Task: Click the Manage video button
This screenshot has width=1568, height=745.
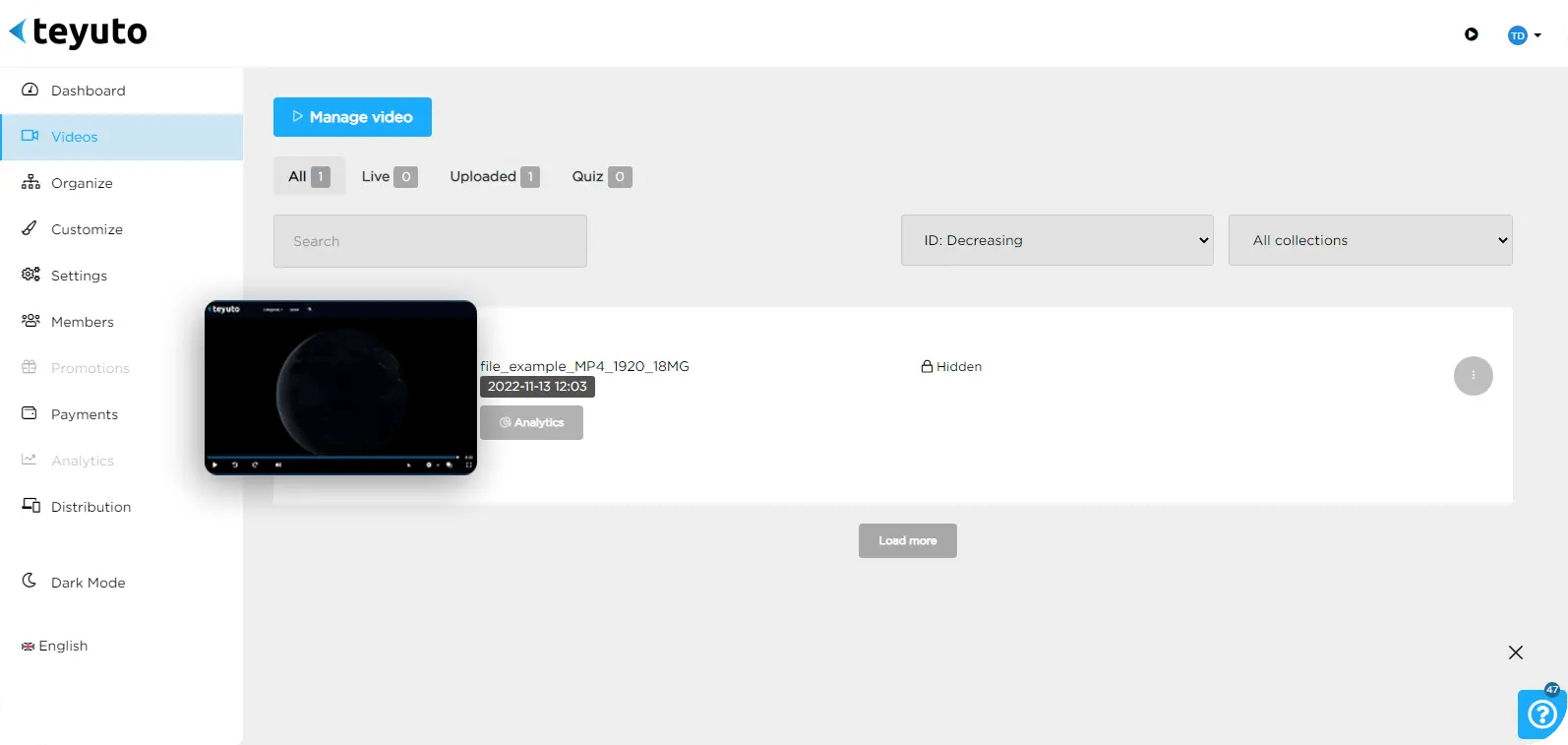Action: [352, 117]
